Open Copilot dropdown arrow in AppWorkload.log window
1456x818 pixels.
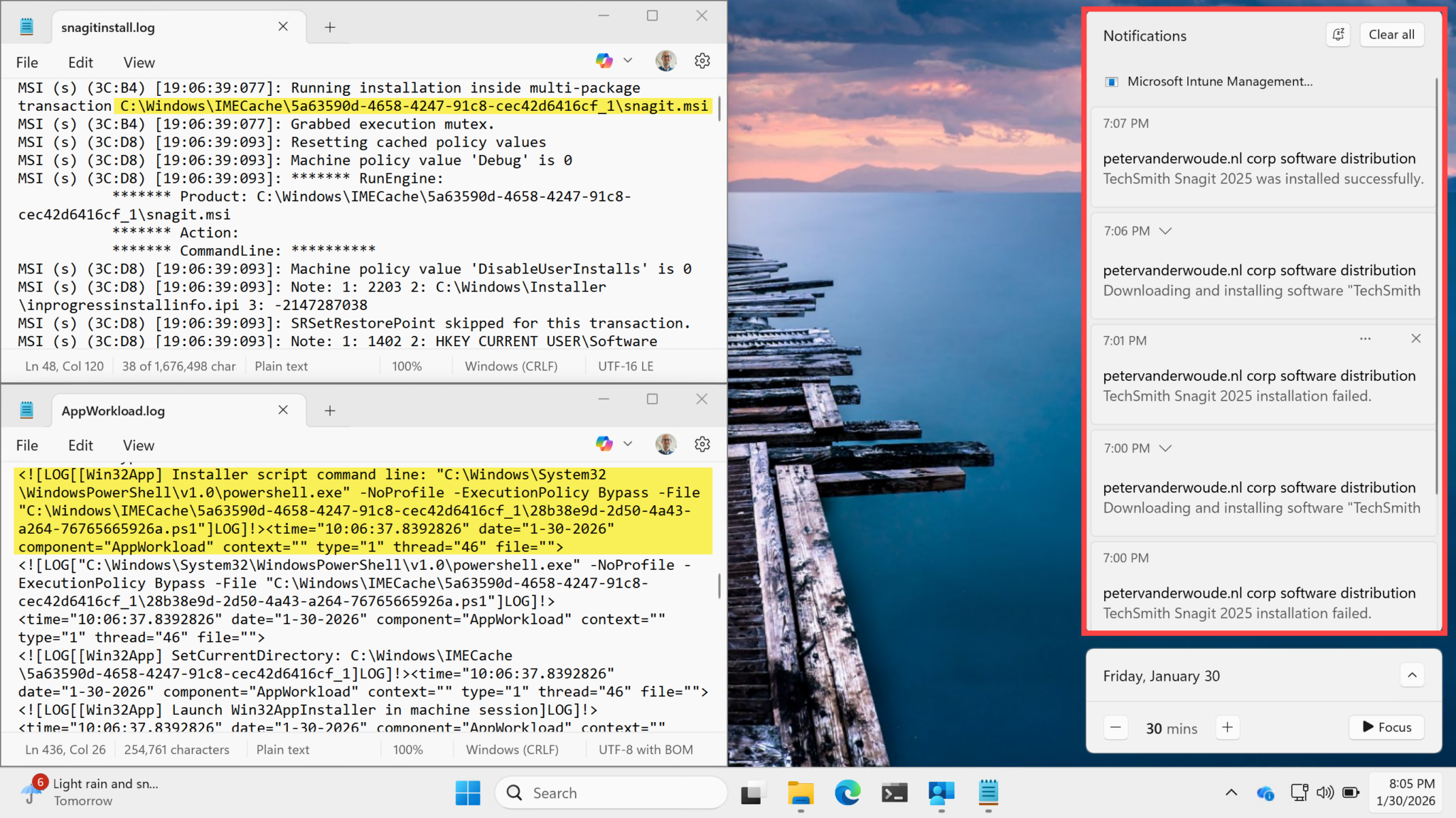628,444
